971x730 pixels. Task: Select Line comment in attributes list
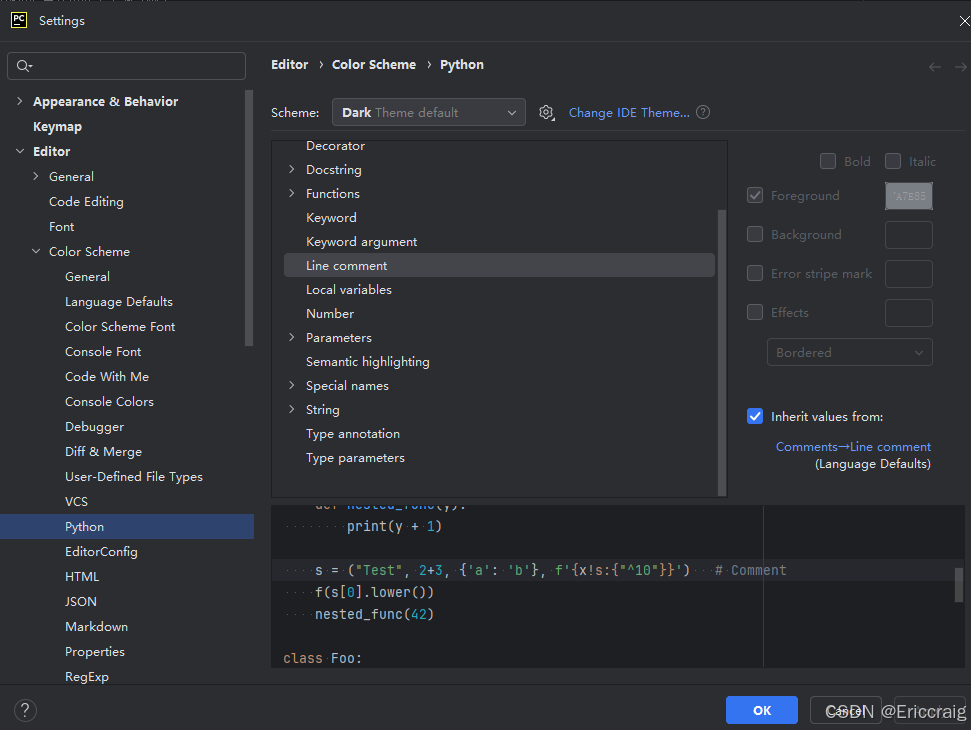click(x=499, y=265)
